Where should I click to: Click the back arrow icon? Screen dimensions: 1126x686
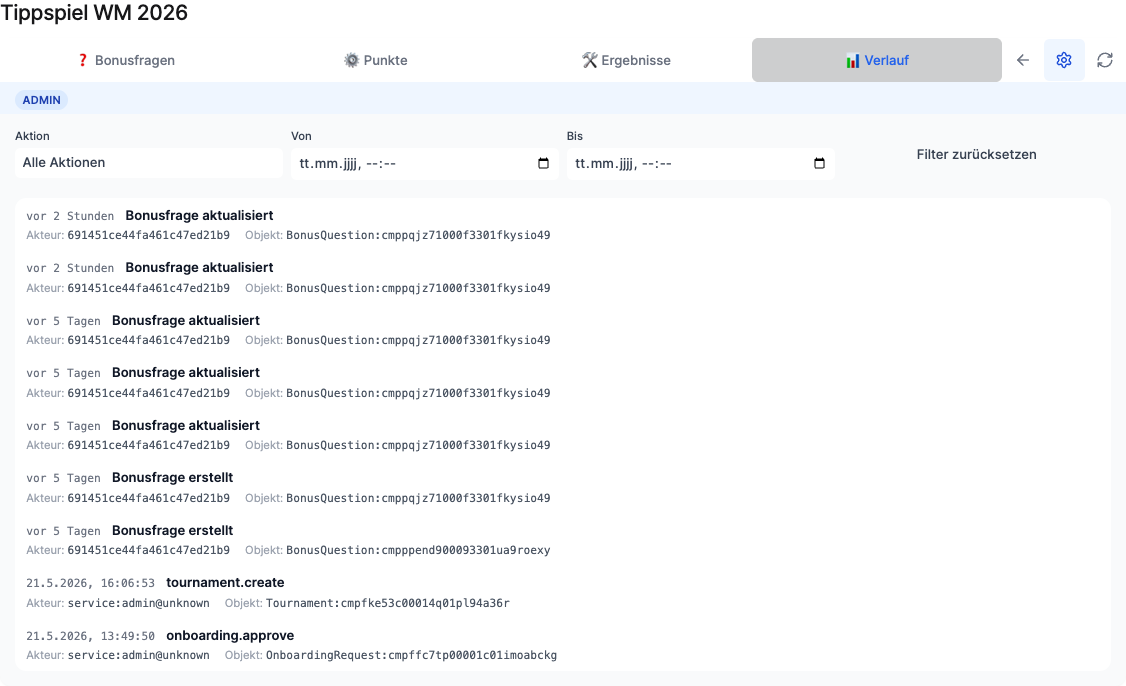coord(1023,60)
